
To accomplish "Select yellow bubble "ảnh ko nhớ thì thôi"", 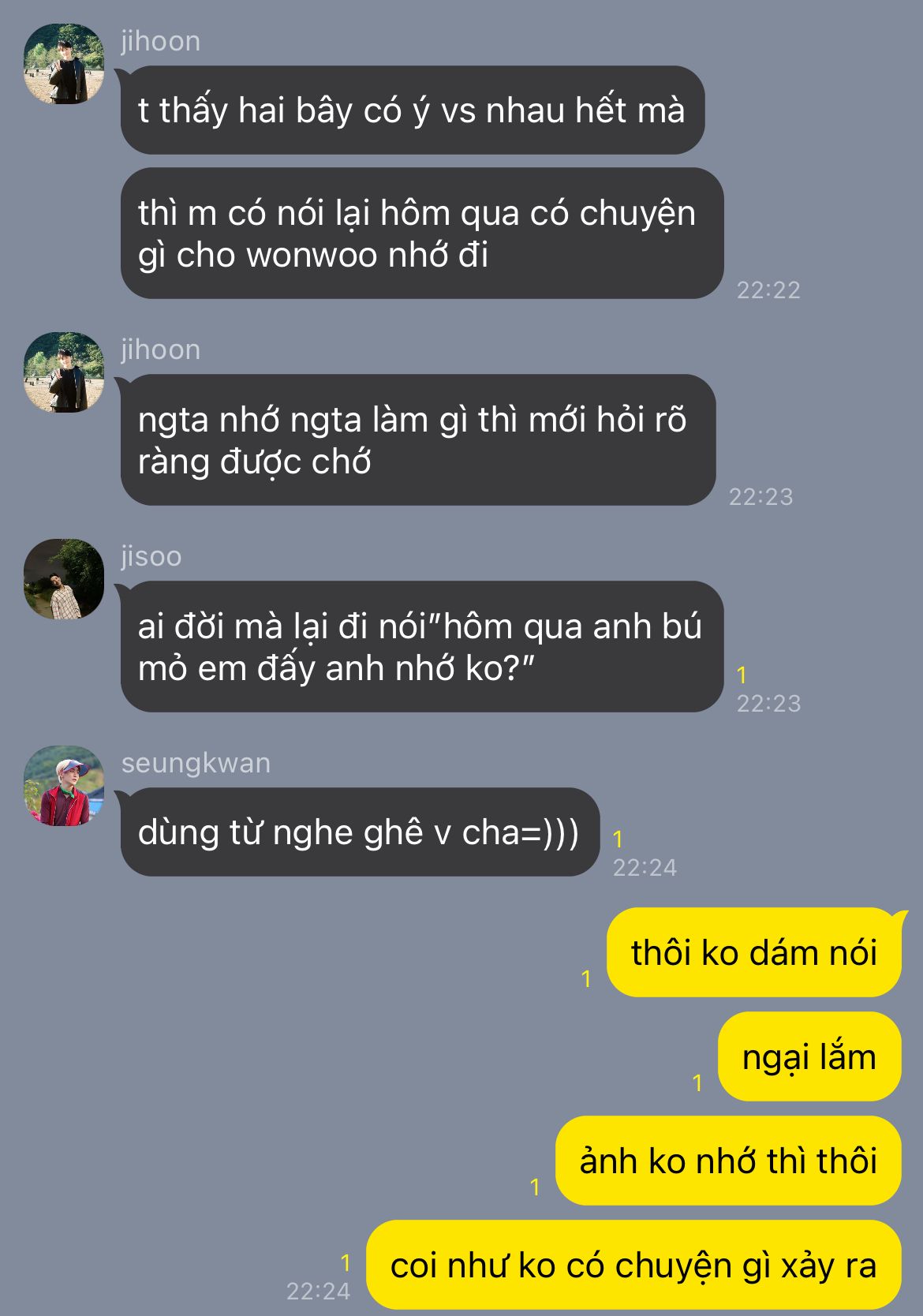I will tap(728, 1161).
